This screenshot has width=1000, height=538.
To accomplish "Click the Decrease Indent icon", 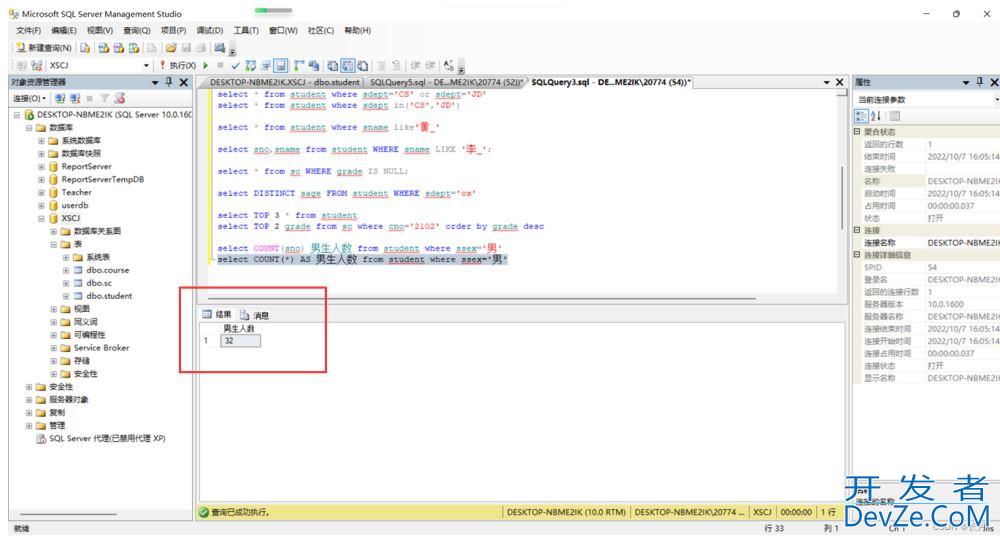I will [x=415, y=65].
